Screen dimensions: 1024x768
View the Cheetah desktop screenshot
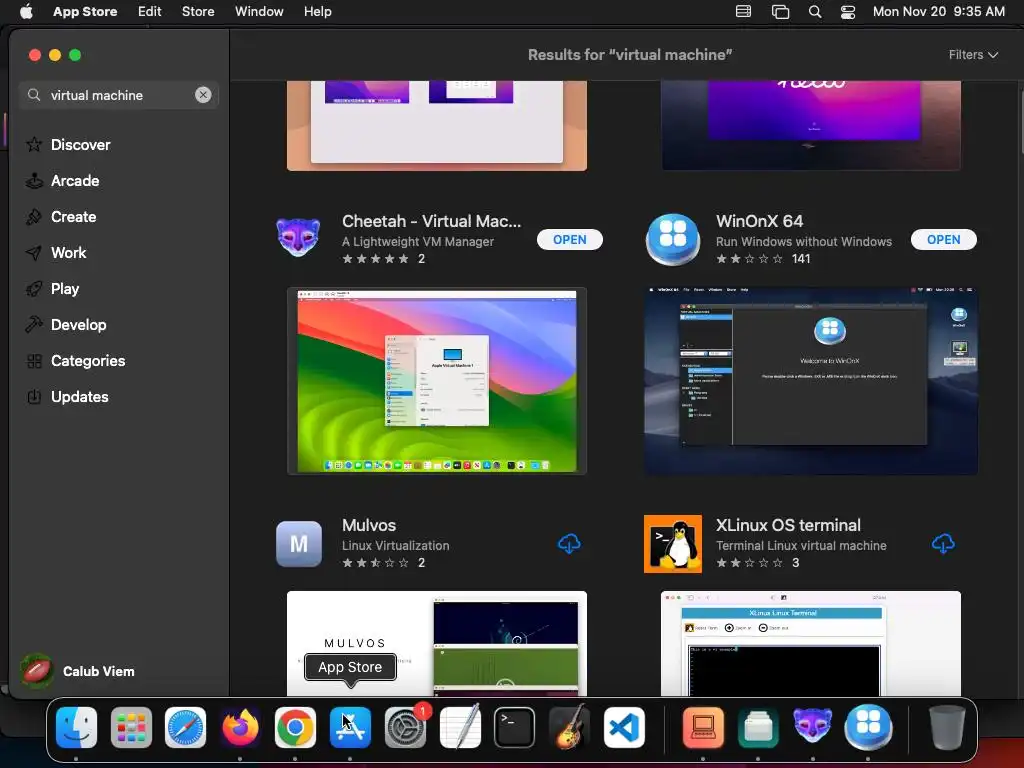click(x=437, y=381)
